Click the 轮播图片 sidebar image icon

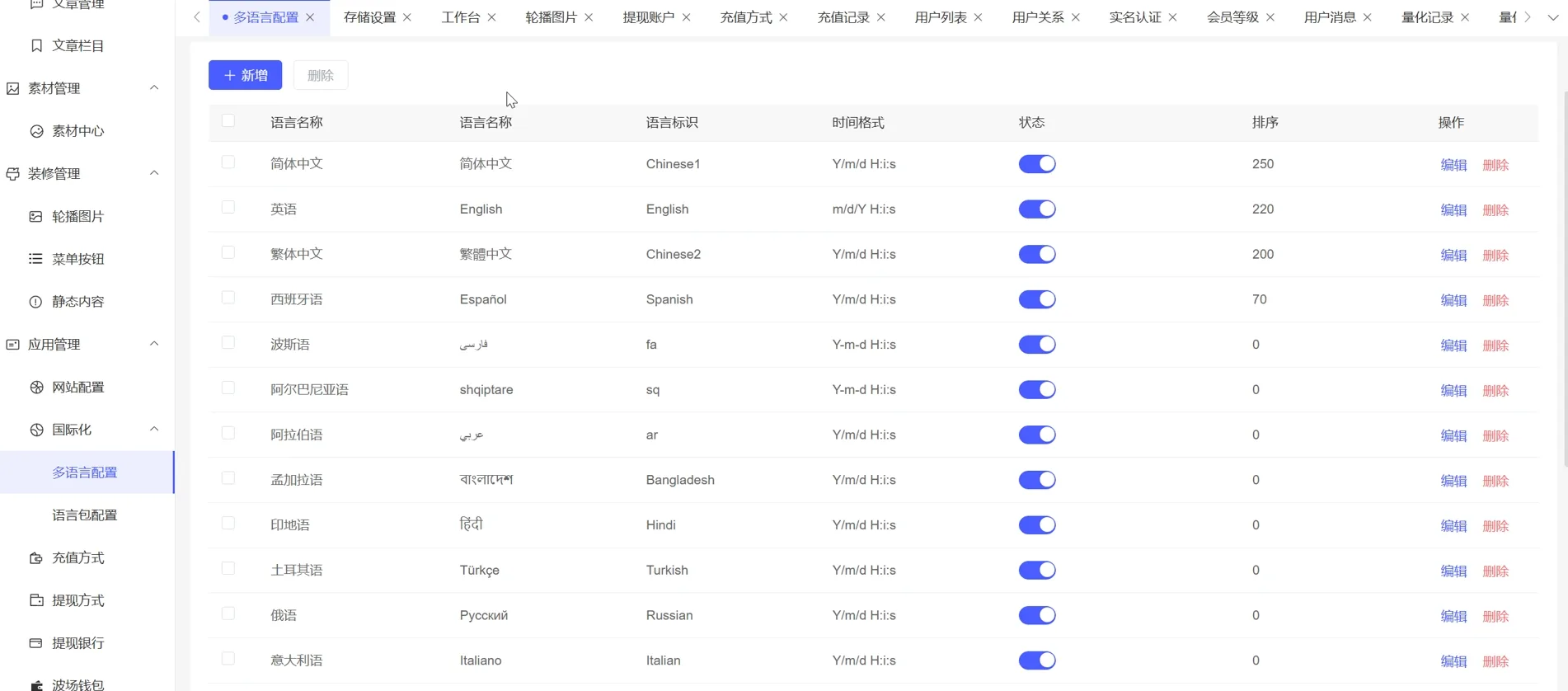35,217
